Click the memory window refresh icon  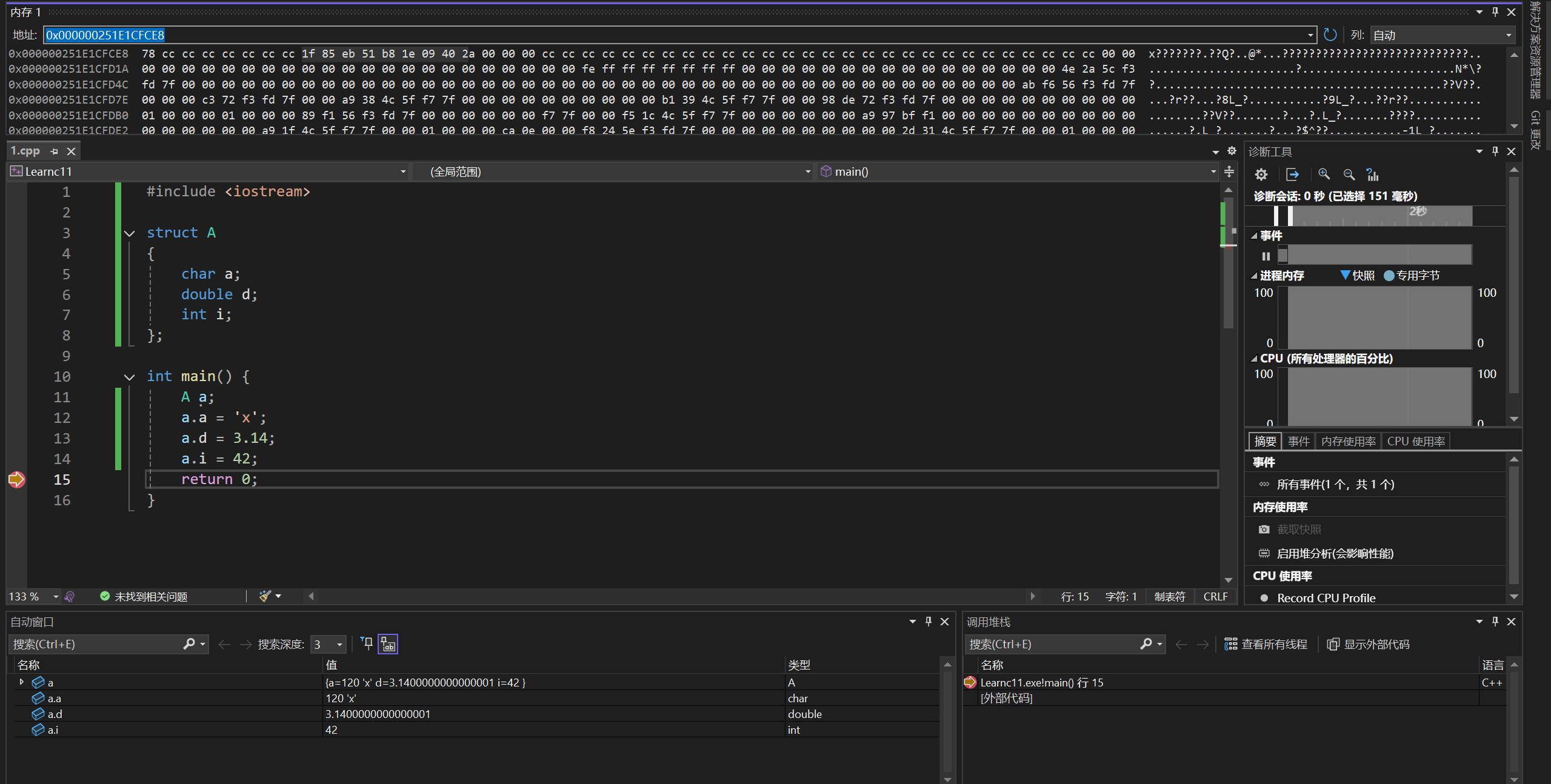pos(1330,35)
